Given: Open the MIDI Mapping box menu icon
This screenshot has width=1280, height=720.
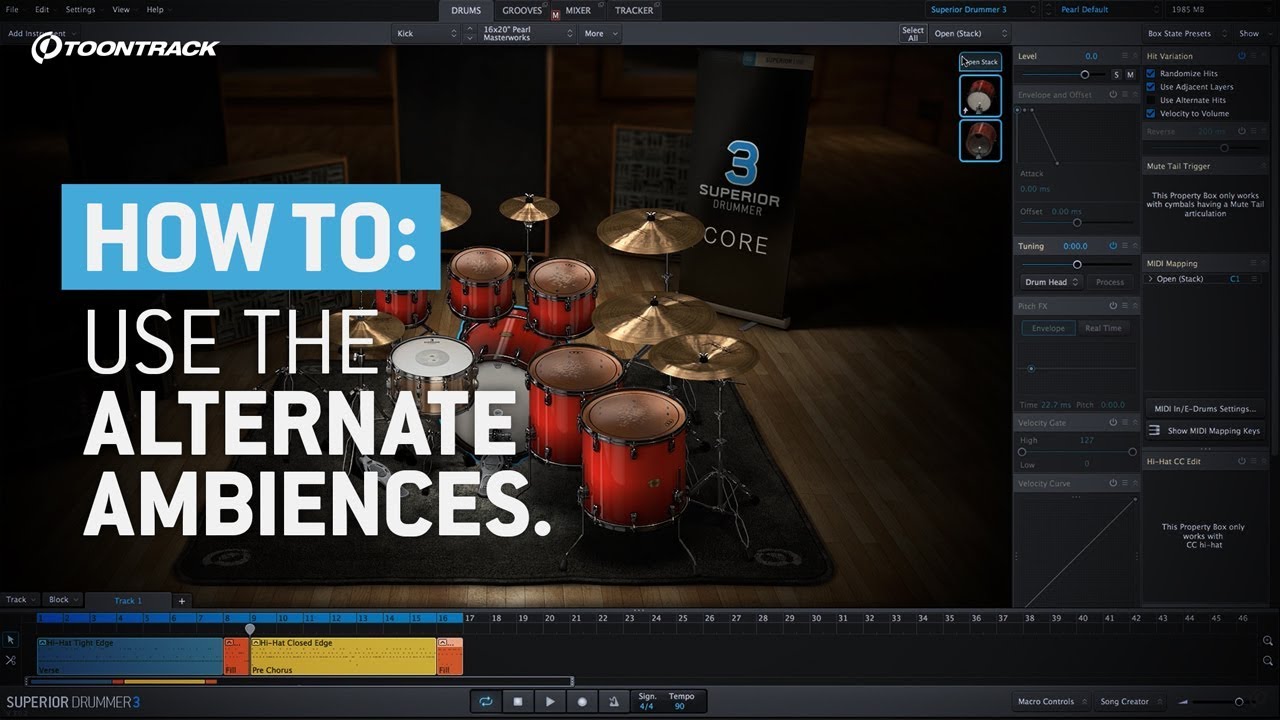Looking at the screenshot, I should click(1253, 264).
